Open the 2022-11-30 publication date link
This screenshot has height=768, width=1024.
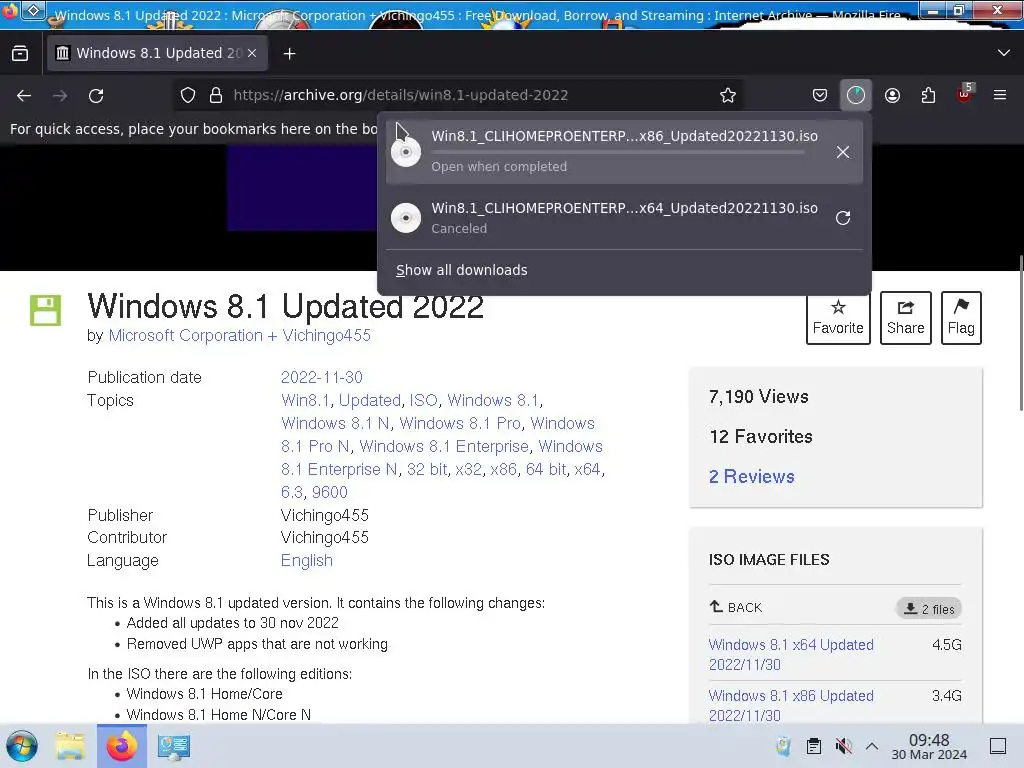321,377
